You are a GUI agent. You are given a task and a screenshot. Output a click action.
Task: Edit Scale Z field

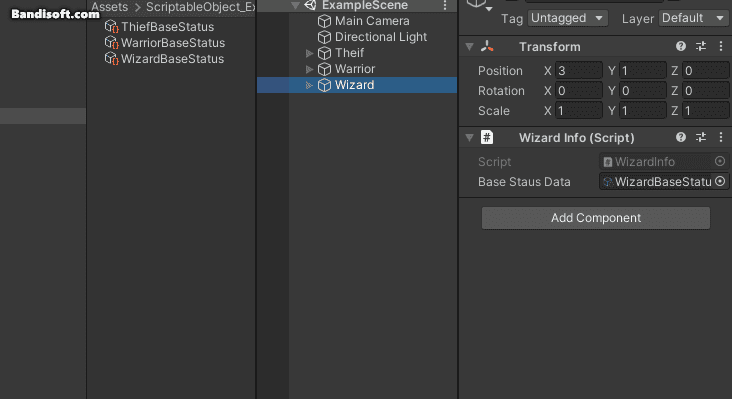pyautogui.click(x=705, y=111)
